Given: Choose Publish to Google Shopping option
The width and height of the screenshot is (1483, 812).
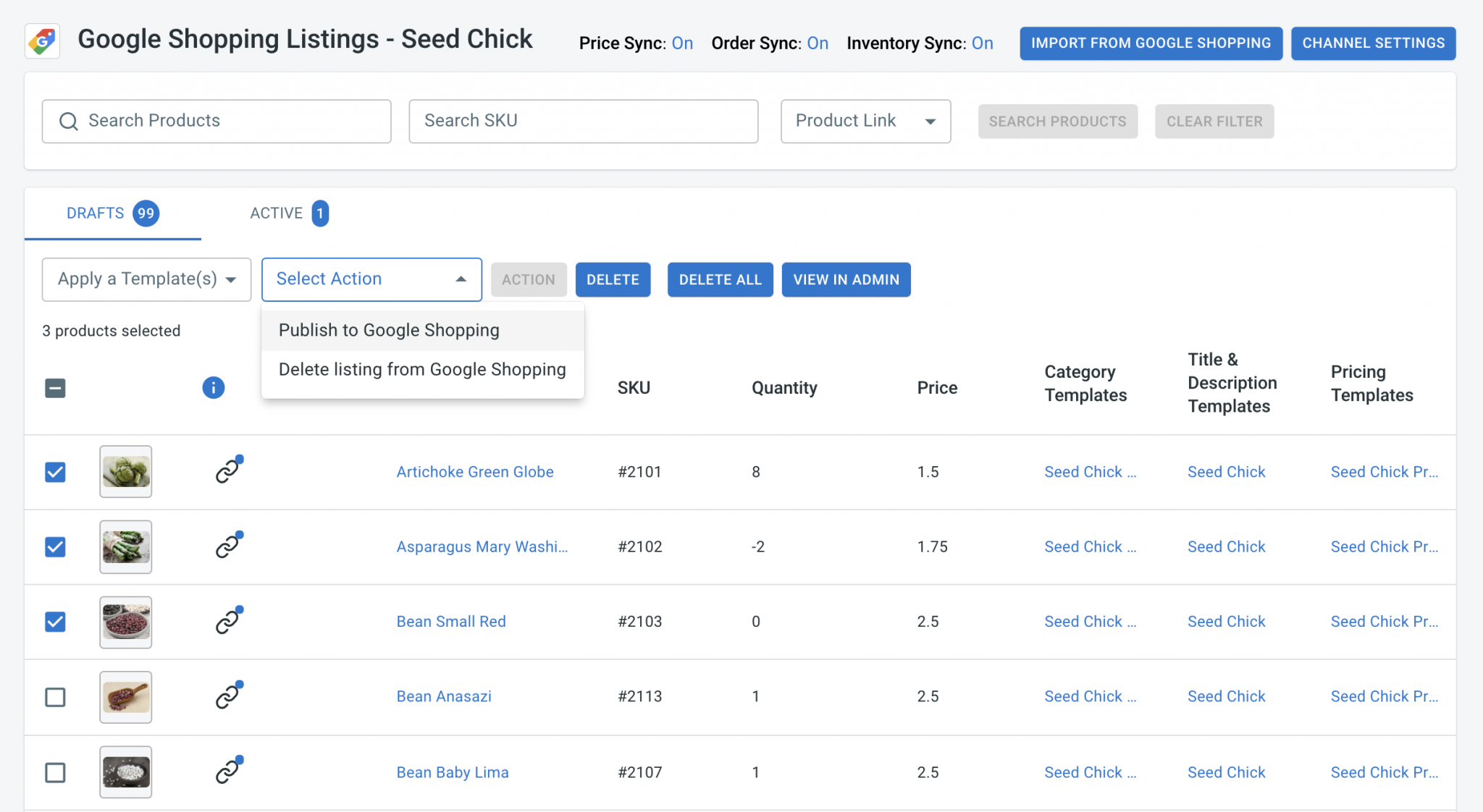Looking at the screenshot, I should pos(389,330).
